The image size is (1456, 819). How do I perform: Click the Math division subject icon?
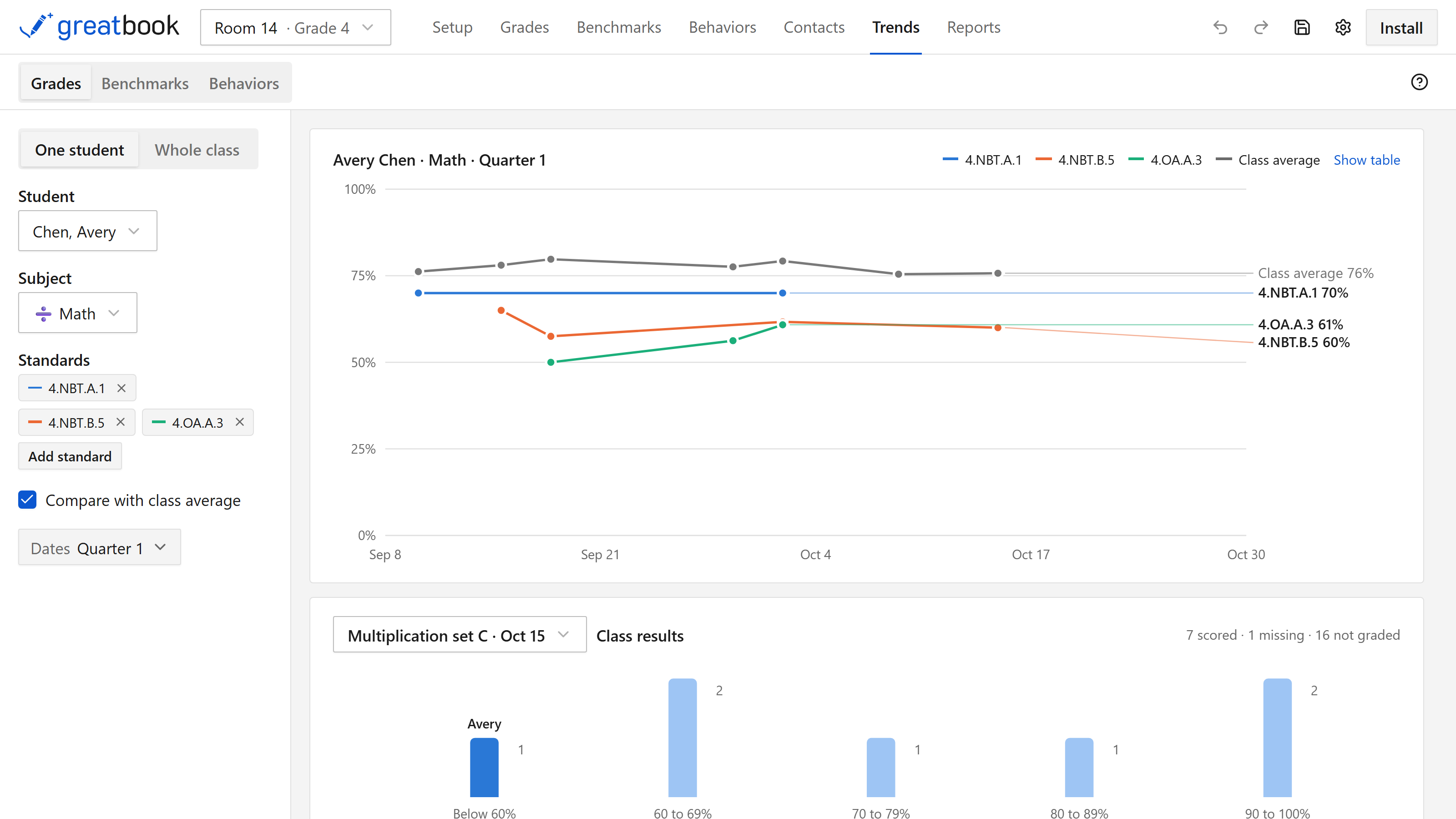[44, 313]
